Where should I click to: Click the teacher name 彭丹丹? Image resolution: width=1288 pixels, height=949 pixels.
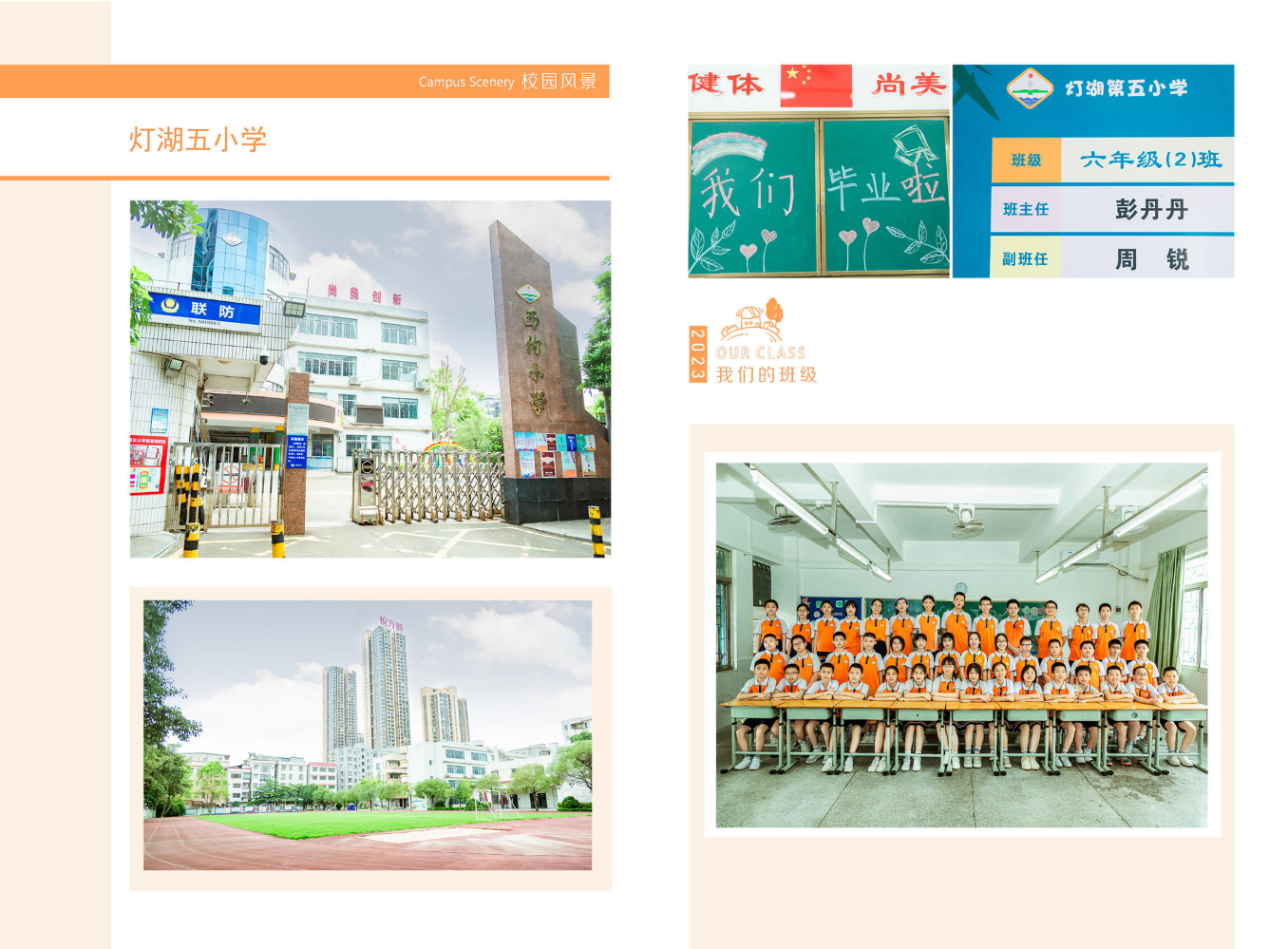1150,209
